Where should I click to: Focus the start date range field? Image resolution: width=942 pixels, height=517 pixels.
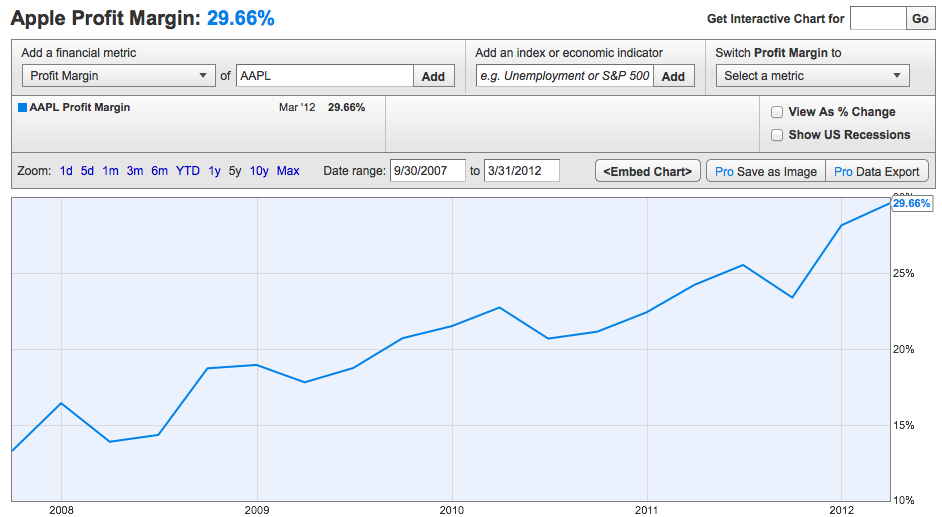pyautogui.click(x=428, y=171)
